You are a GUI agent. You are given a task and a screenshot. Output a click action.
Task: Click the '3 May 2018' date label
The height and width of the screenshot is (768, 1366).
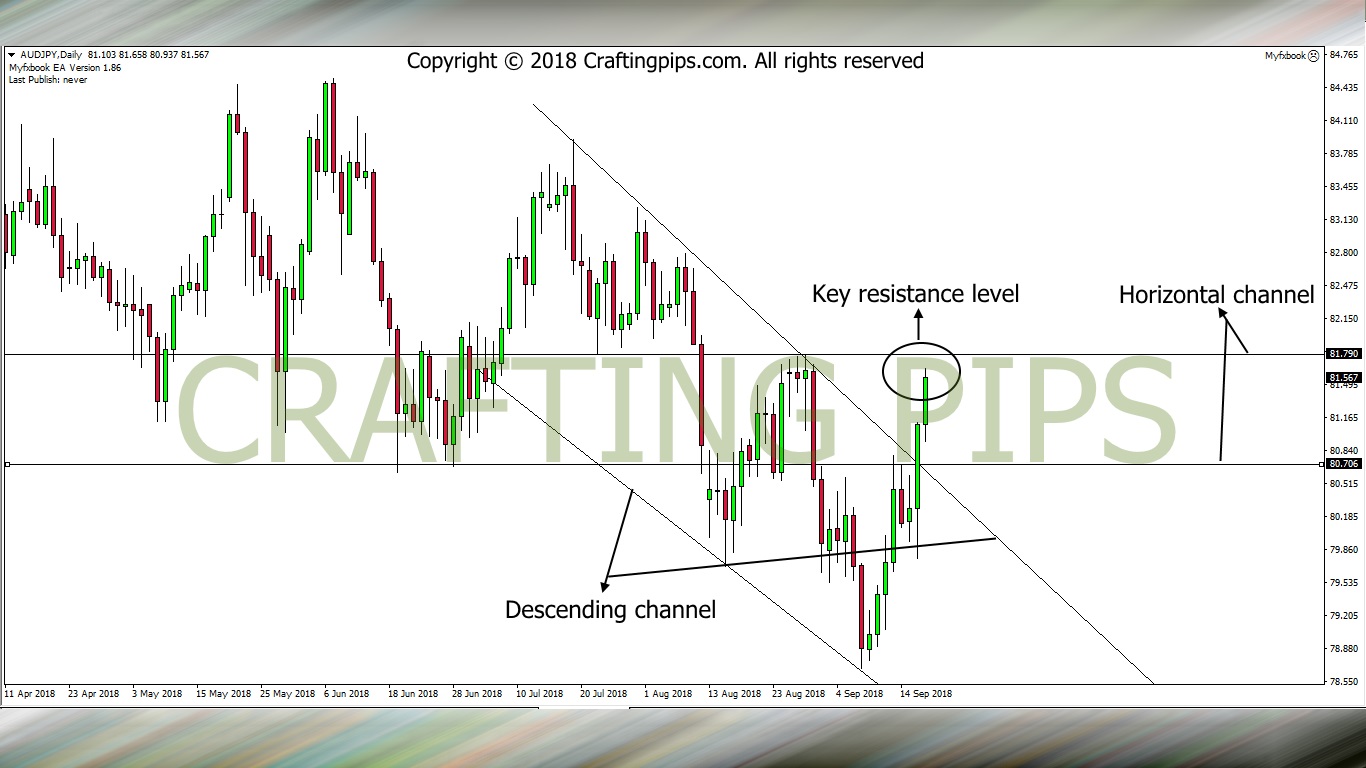coord(160,693)
